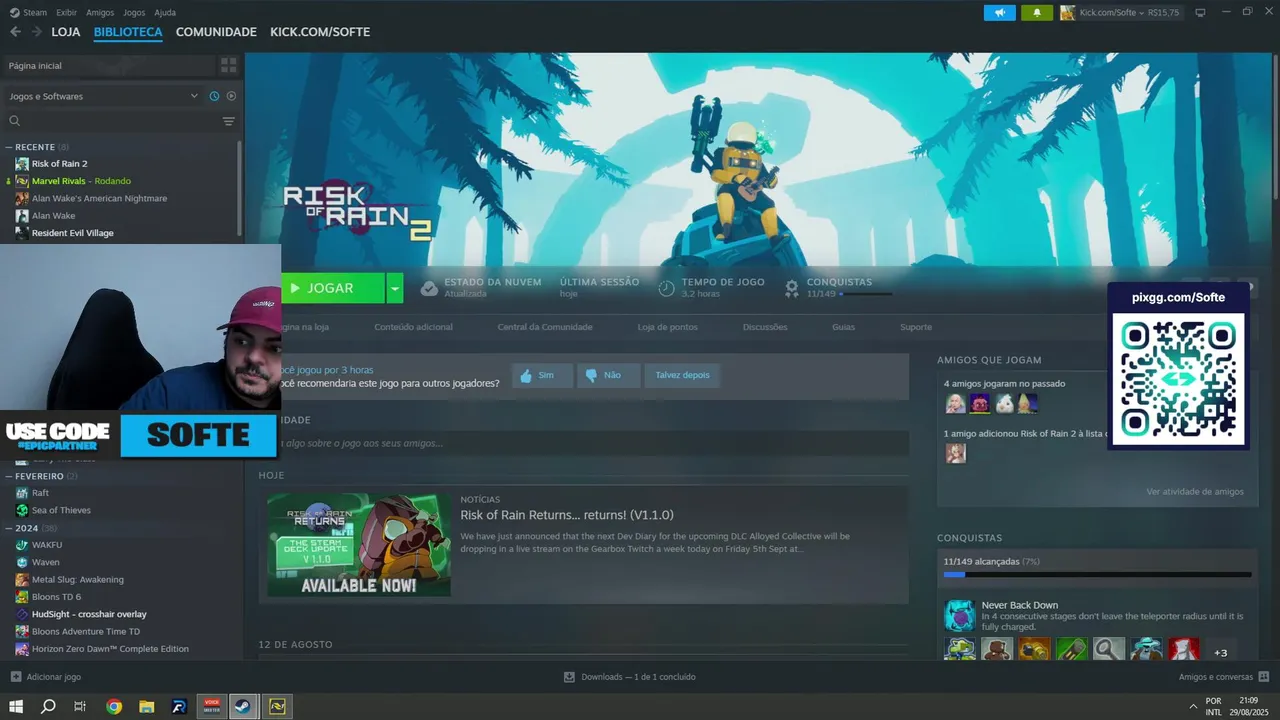
Task: Go back with the left arrow
Action: pos(15,32)
